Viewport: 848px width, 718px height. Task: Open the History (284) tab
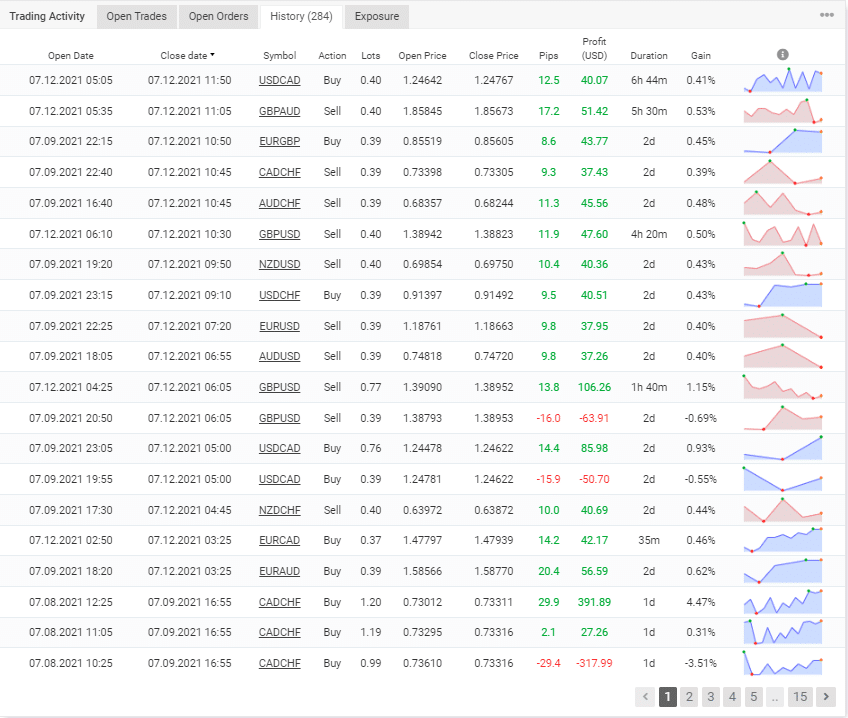point(300,16)
